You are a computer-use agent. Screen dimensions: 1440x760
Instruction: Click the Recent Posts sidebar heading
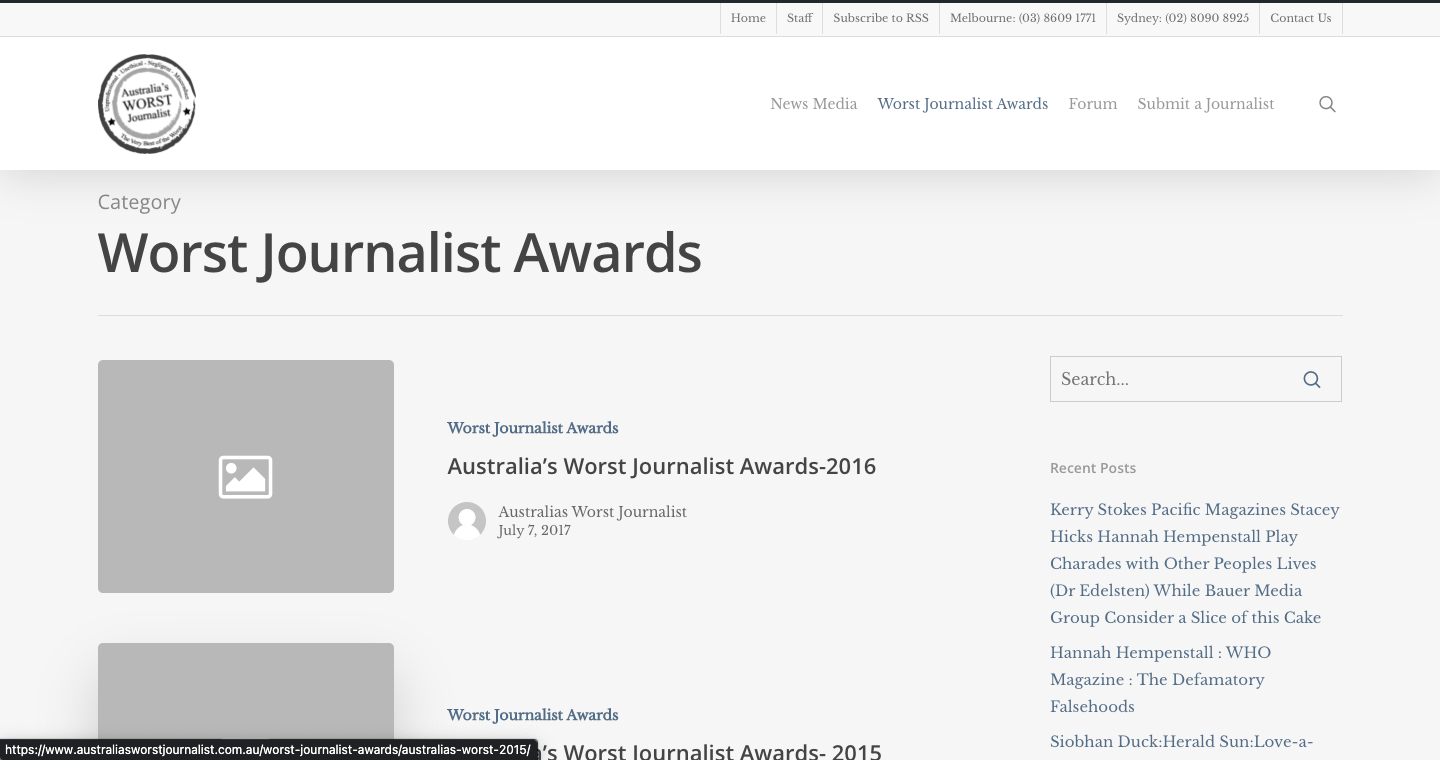click(x=1093, y=468)
